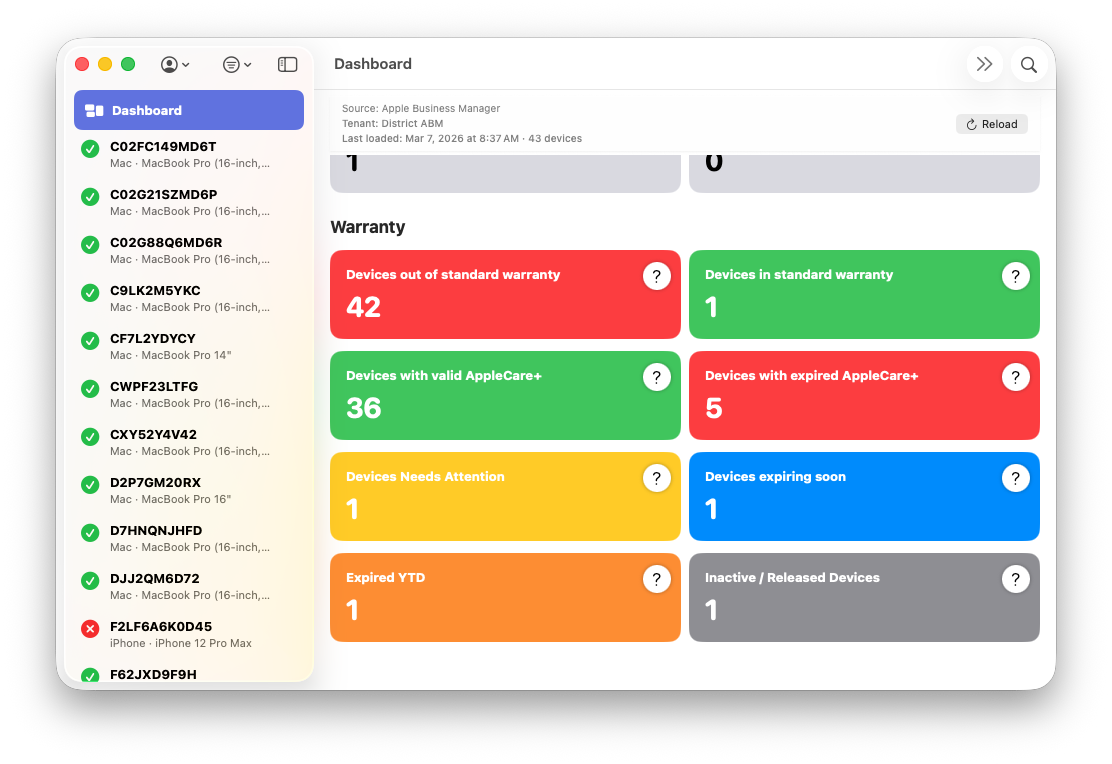Click the help icon on 'Devices out of standard warranty'

tap(657, 275)
